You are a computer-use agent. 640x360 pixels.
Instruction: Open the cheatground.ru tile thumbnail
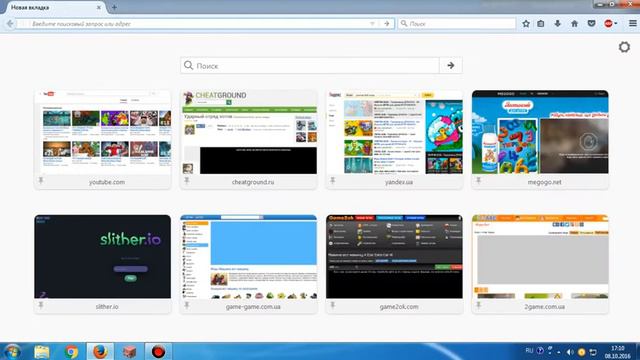click(249, 133)
